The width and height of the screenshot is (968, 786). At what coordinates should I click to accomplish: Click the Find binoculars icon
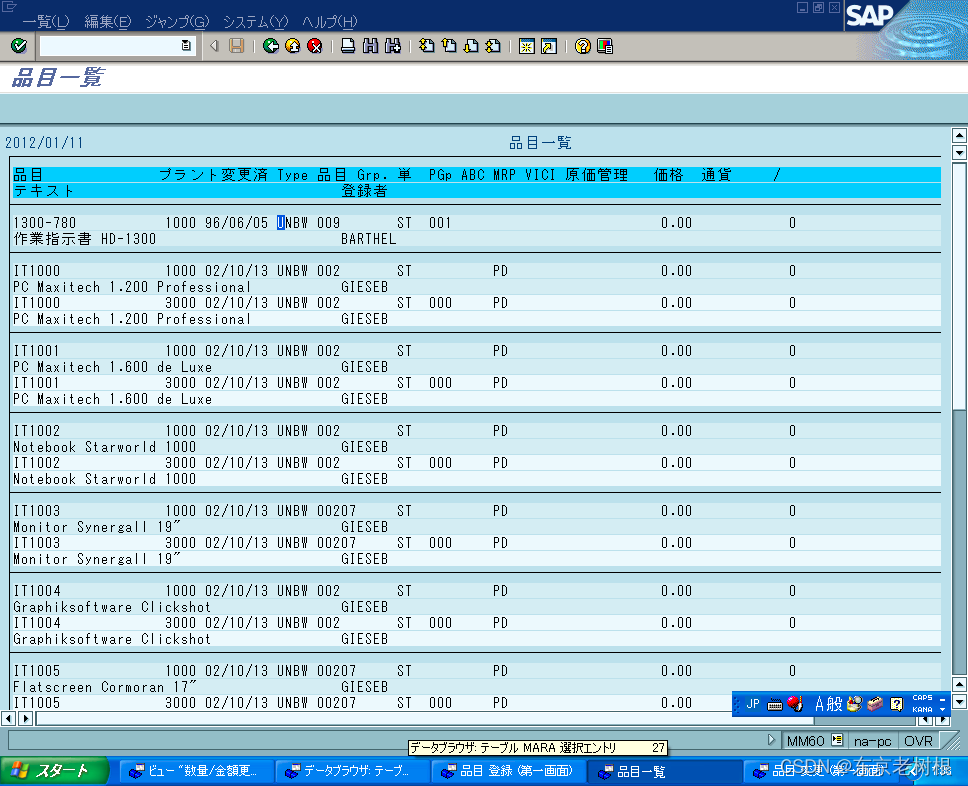point(370,46)
